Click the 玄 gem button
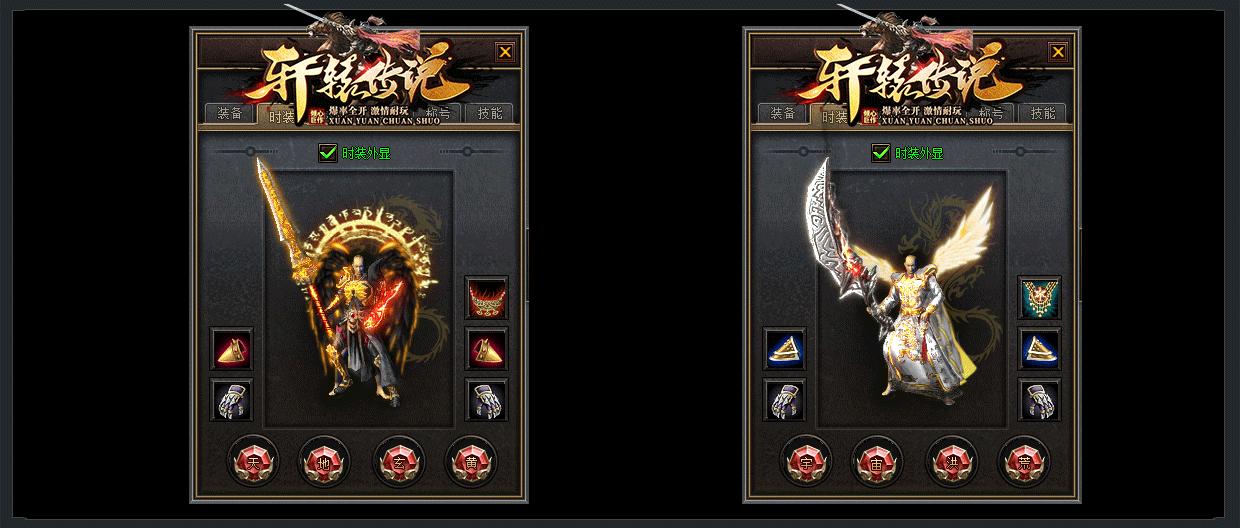 coord(398,462)
